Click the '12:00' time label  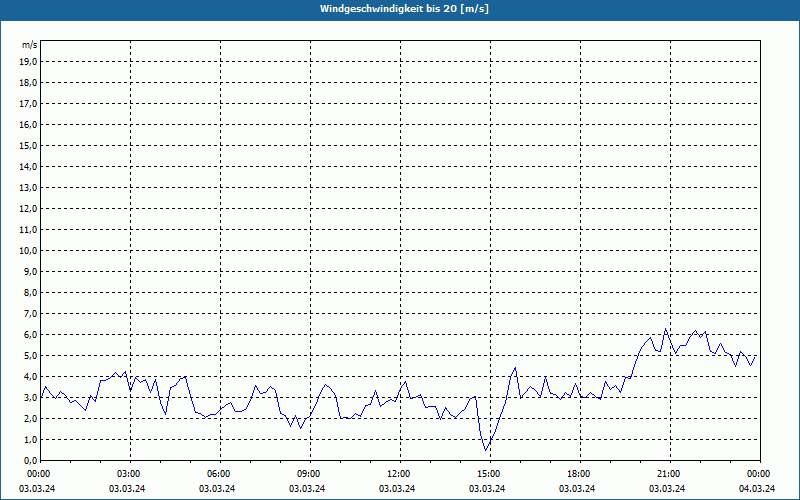tap(400, 474)
